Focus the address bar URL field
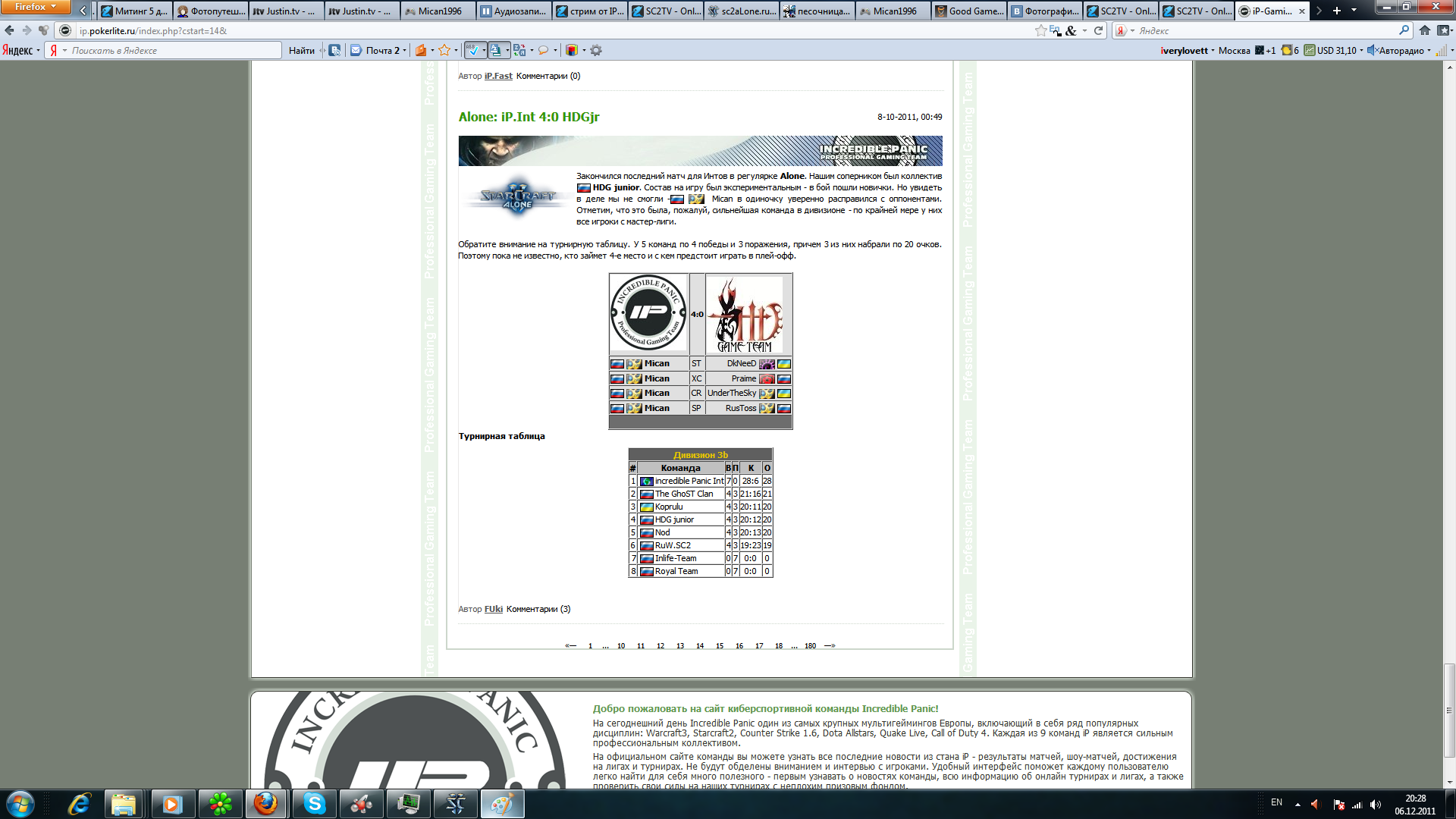 pos(554,30)
